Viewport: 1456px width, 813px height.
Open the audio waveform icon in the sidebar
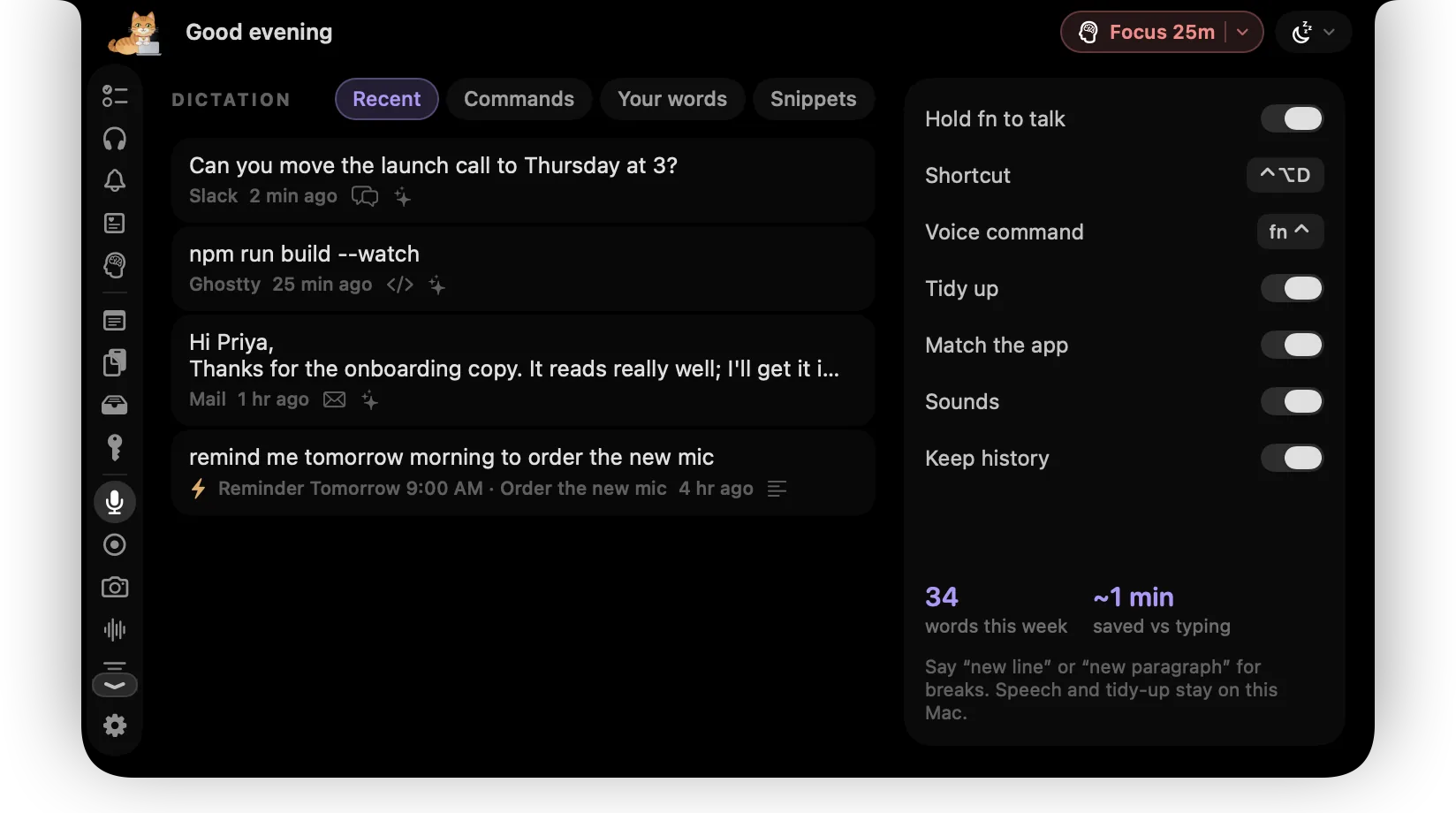(x=115, y=630)
